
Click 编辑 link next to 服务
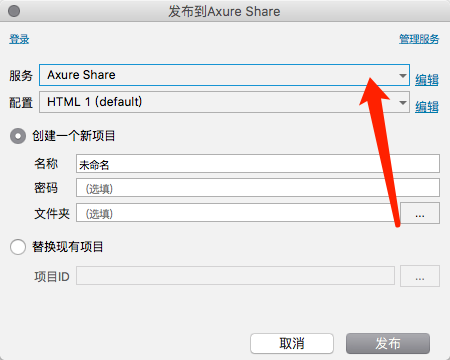pyautogui.click(x=427, y=80)
